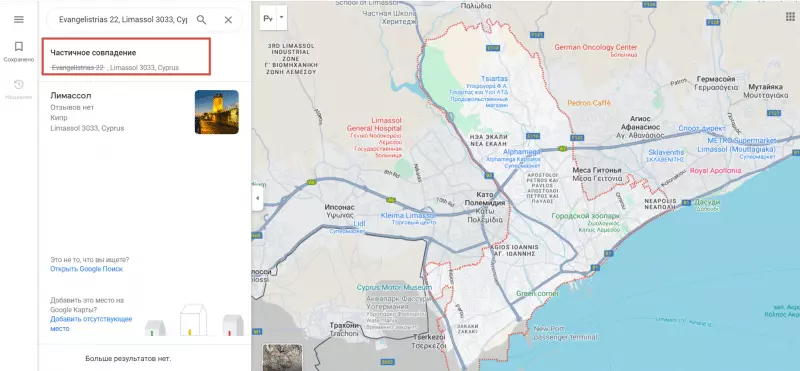Click Больше результатов нет text
Screen dimensions: 800x371
point(128,358)
